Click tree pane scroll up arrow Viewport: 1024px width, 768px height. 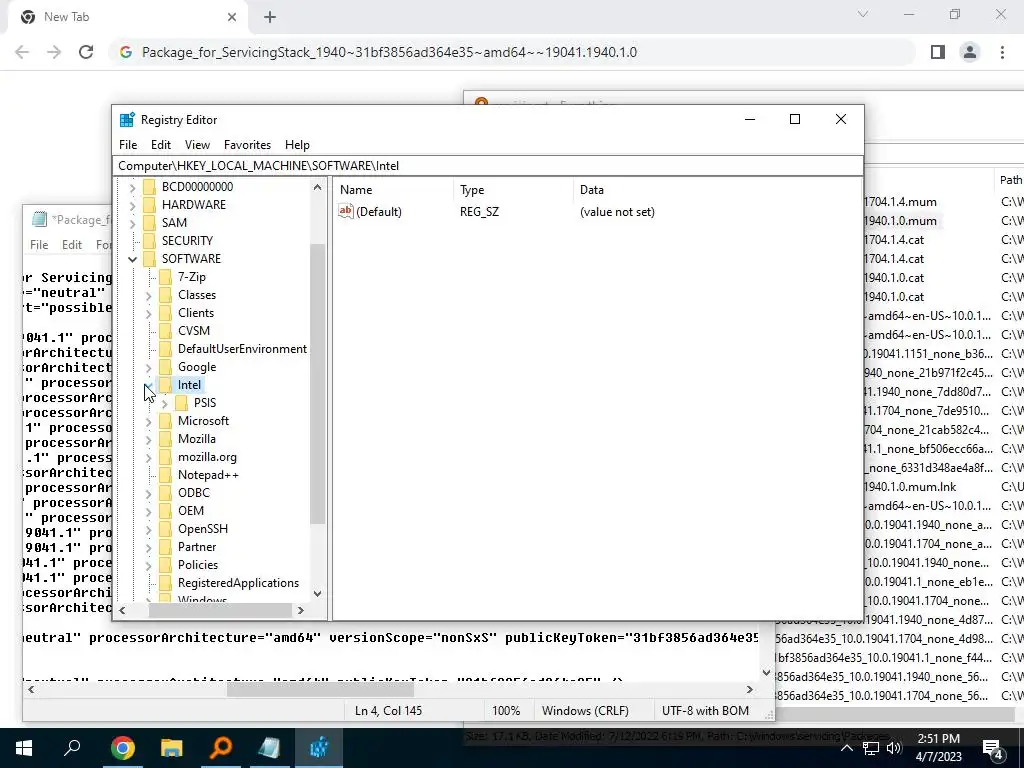317,187
